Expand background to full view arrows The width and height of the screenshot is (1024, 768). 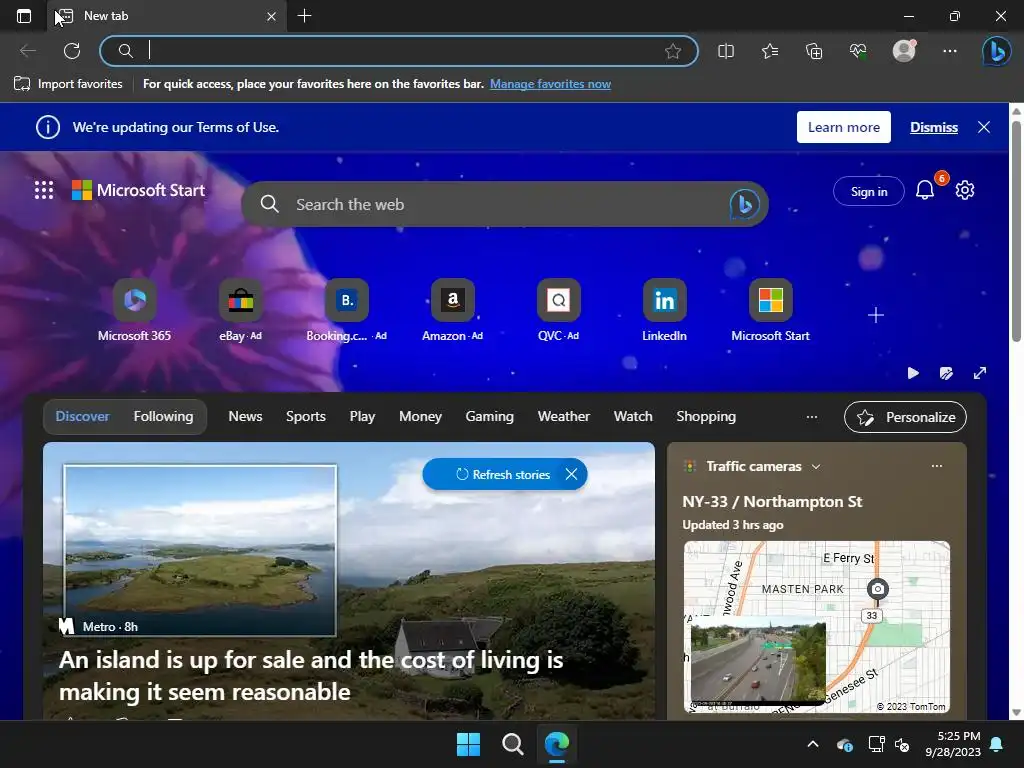(x=980, y=373)
